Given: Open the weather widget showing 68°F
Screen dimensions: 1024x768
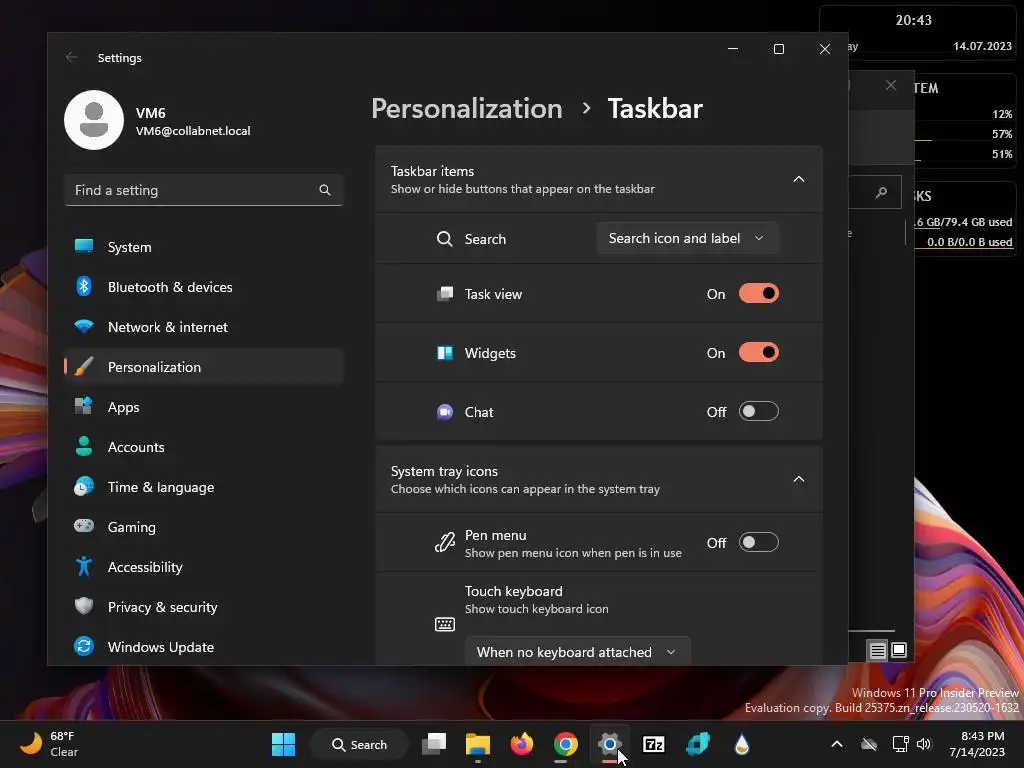Looking at the screenshot, I should click(x=49, y=744).
